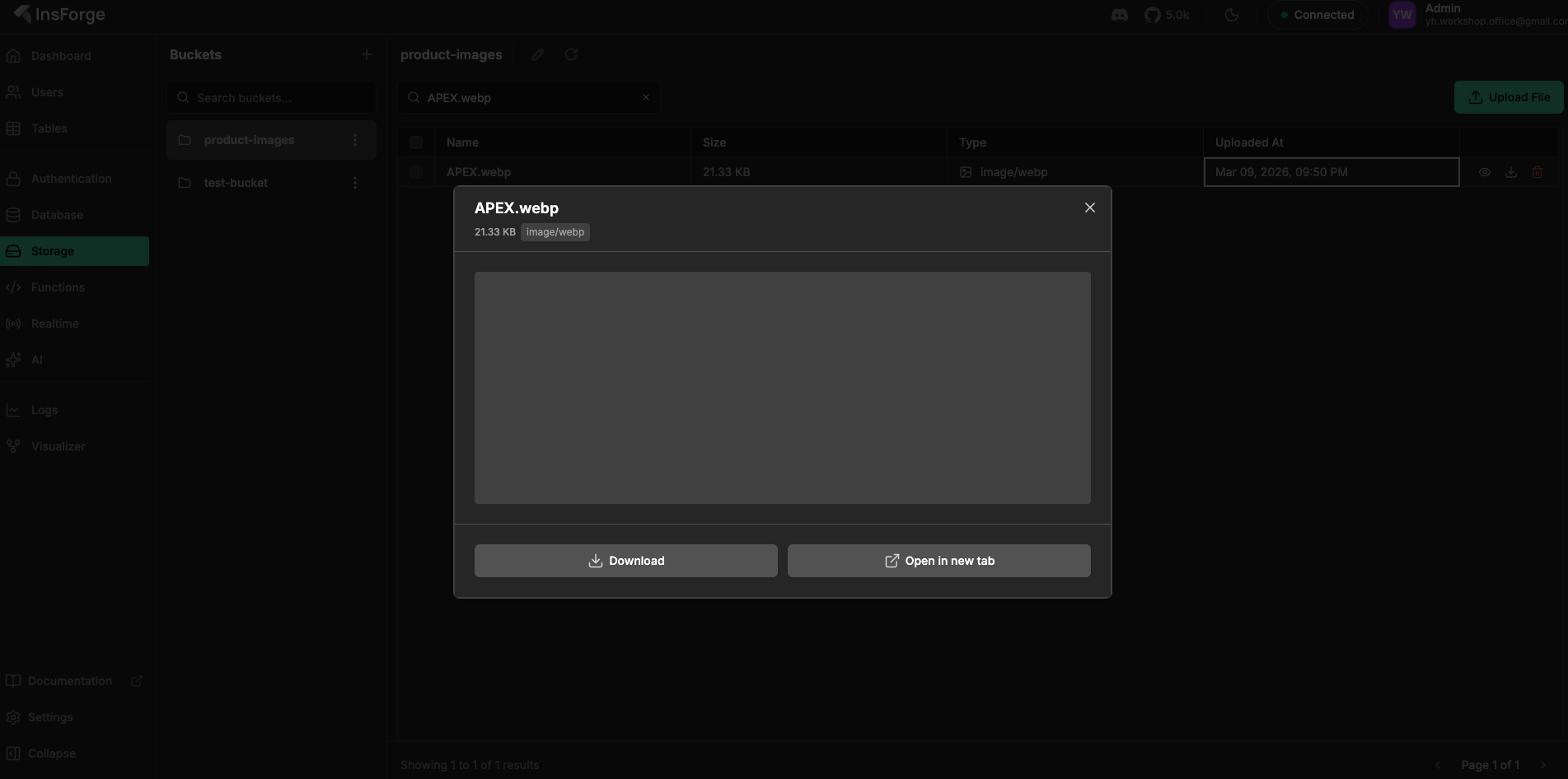This screenshot has width=1568, height=779.
Task: Preview APEX.webp using the eye icon
Action: pyautogui.click(x=1484, y=172)
